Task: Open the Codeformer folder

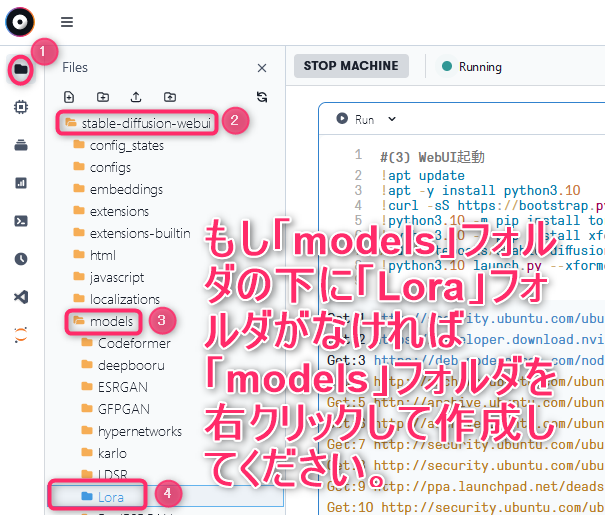Action: 126,343
